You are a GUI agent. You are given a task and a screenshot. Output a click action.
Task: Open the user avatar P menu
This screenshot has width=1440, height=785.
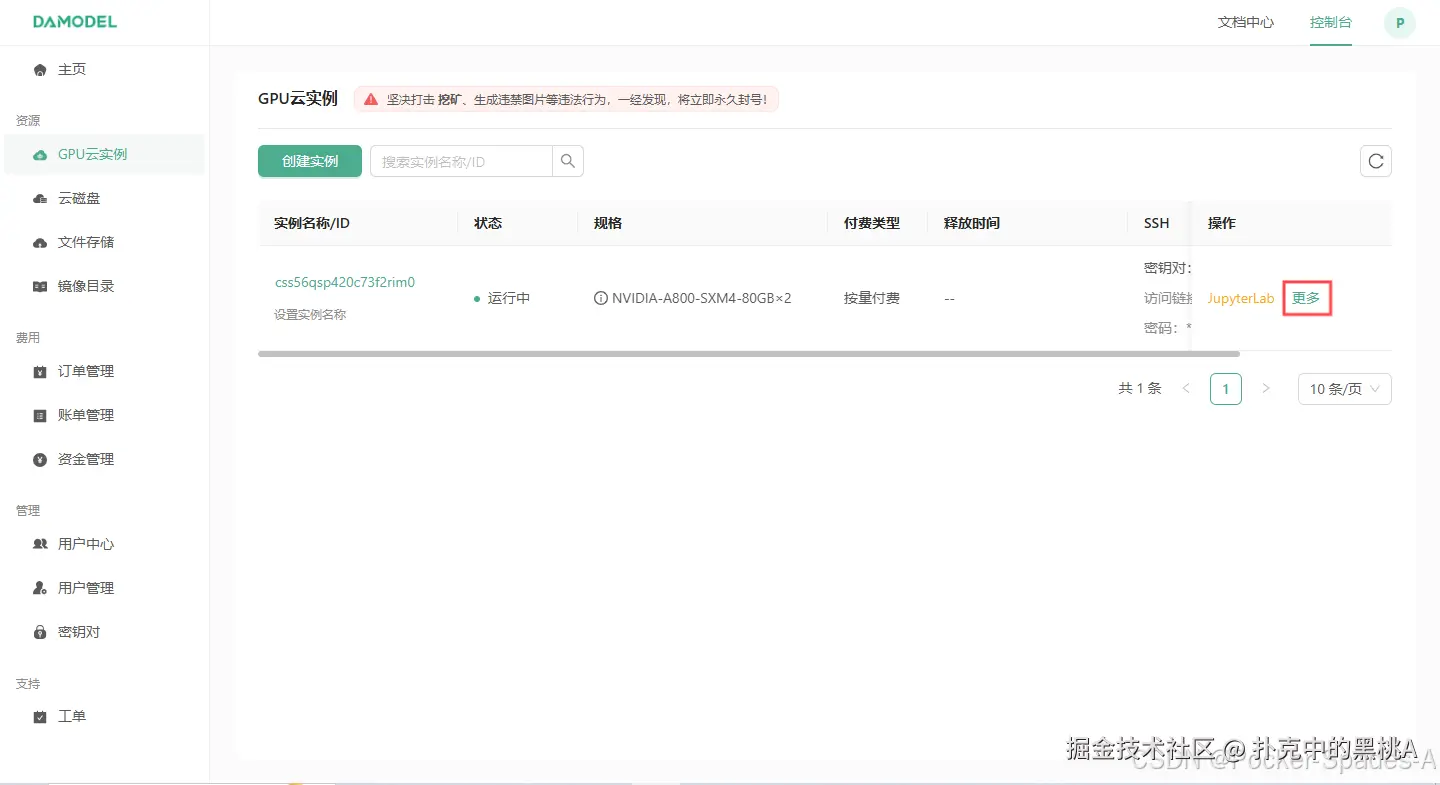pos(1400,23)
